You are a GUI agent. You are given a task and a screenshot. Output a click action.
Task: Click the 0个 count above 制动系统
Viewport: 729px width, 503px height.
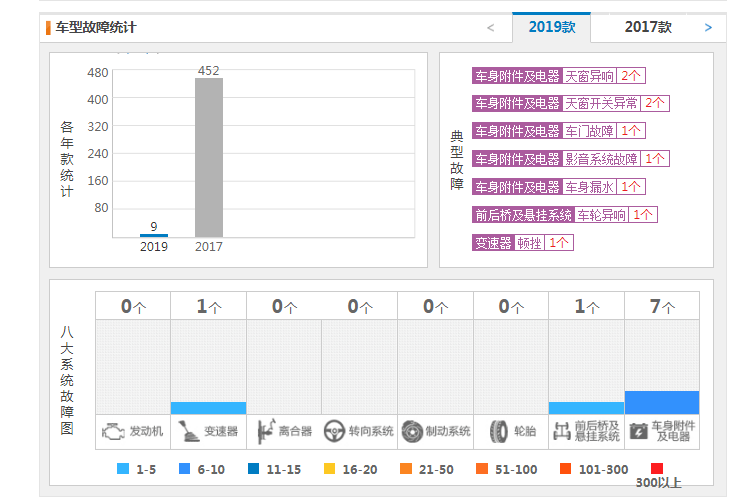pyautogui.click(x=435, y=306)
